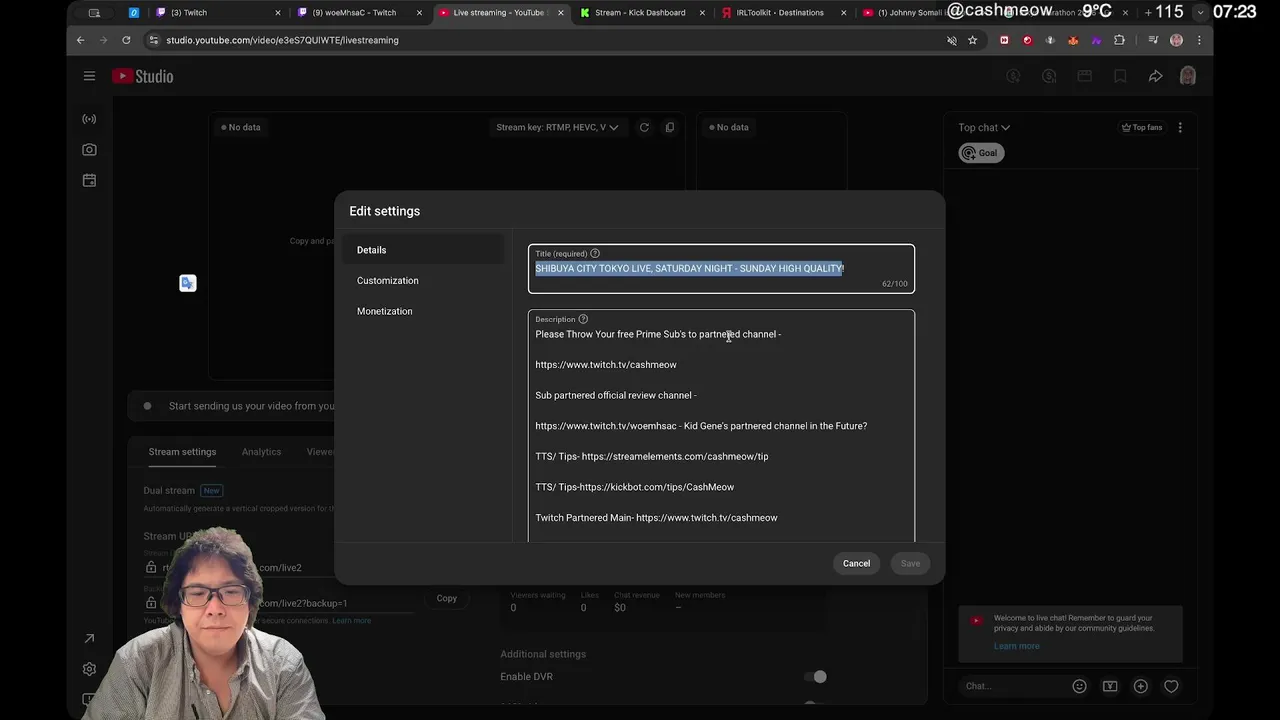Click into the stream Title input field
Image resolution: width=1280 pixels, height=720 pixels.
coord(721,268)
